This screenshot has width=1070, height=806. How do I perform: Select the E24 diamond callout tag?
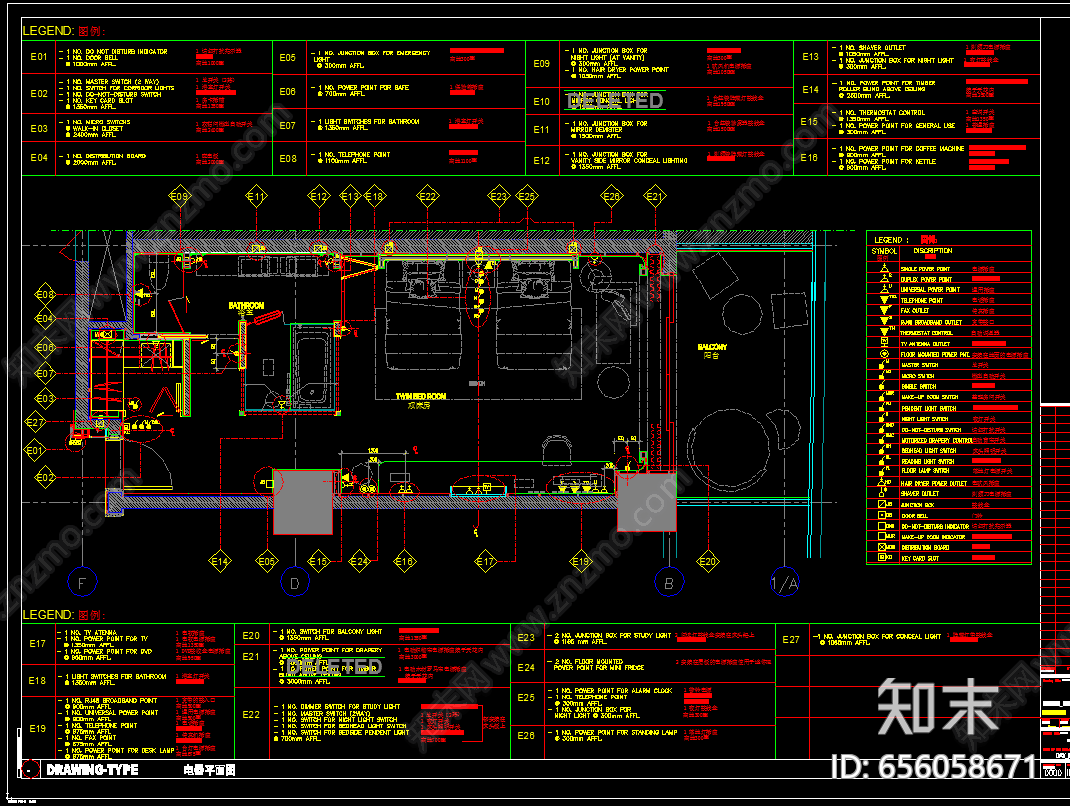click(x=359, y=562)
